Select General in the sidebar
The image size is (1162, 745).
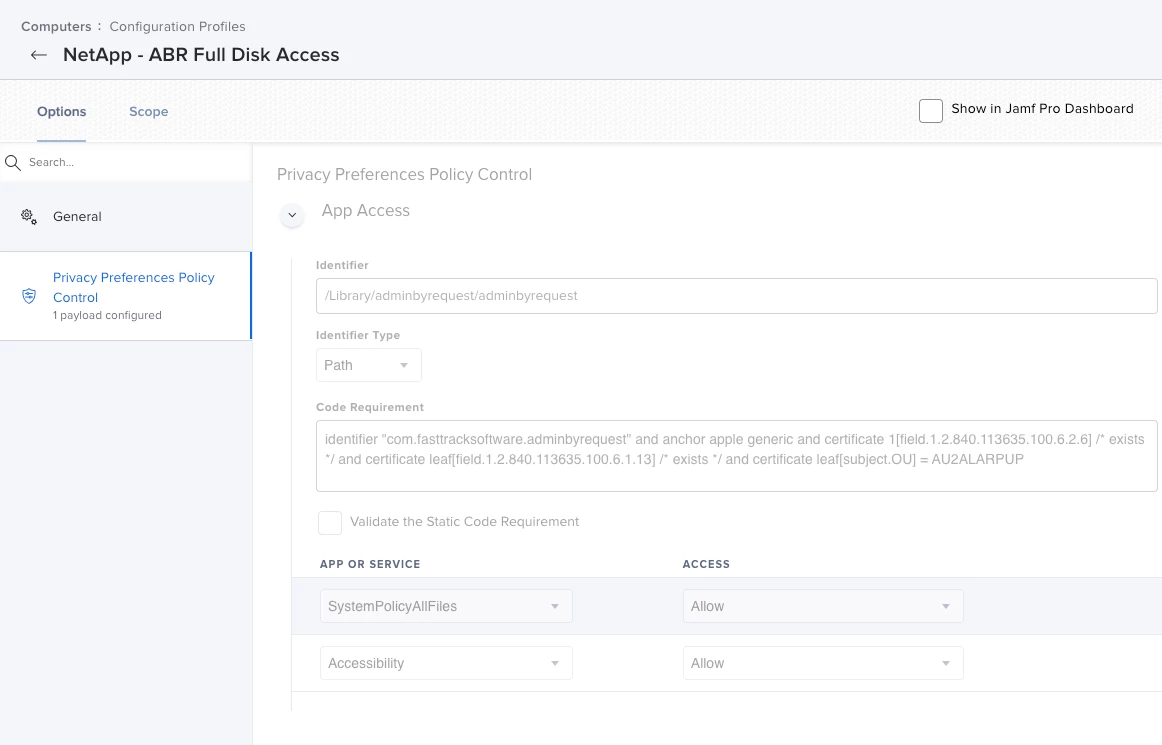126,216
